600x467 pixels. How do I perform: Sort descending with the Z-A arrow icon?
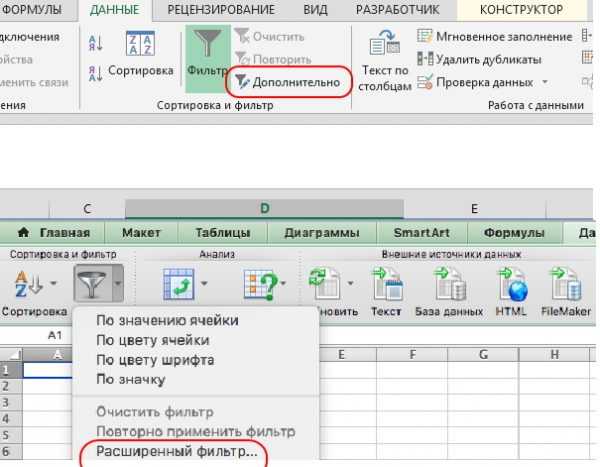[x=96, y=71]
